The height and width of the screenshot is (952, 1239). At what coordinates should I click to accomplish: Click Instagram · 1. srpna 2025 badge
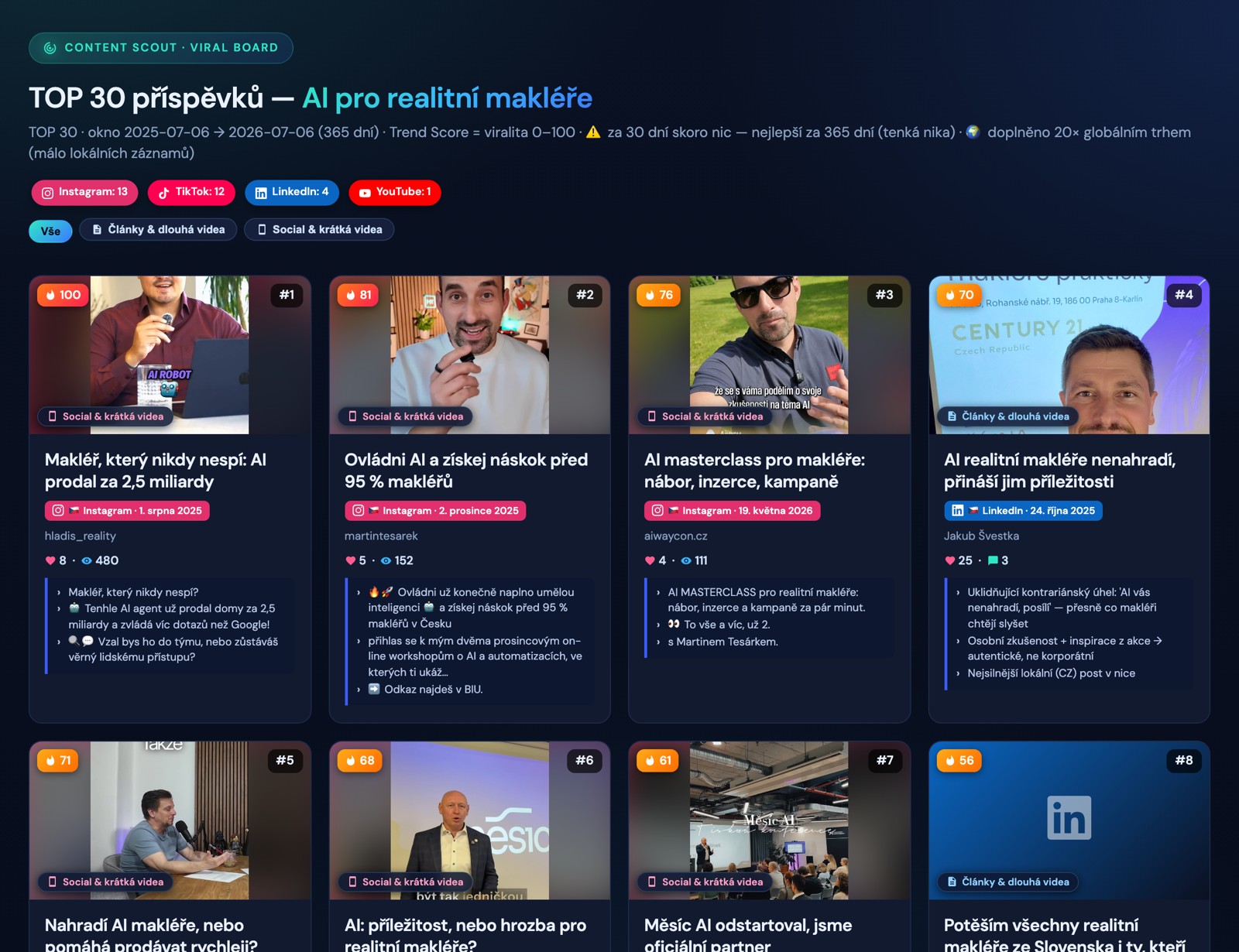point(127,511)
